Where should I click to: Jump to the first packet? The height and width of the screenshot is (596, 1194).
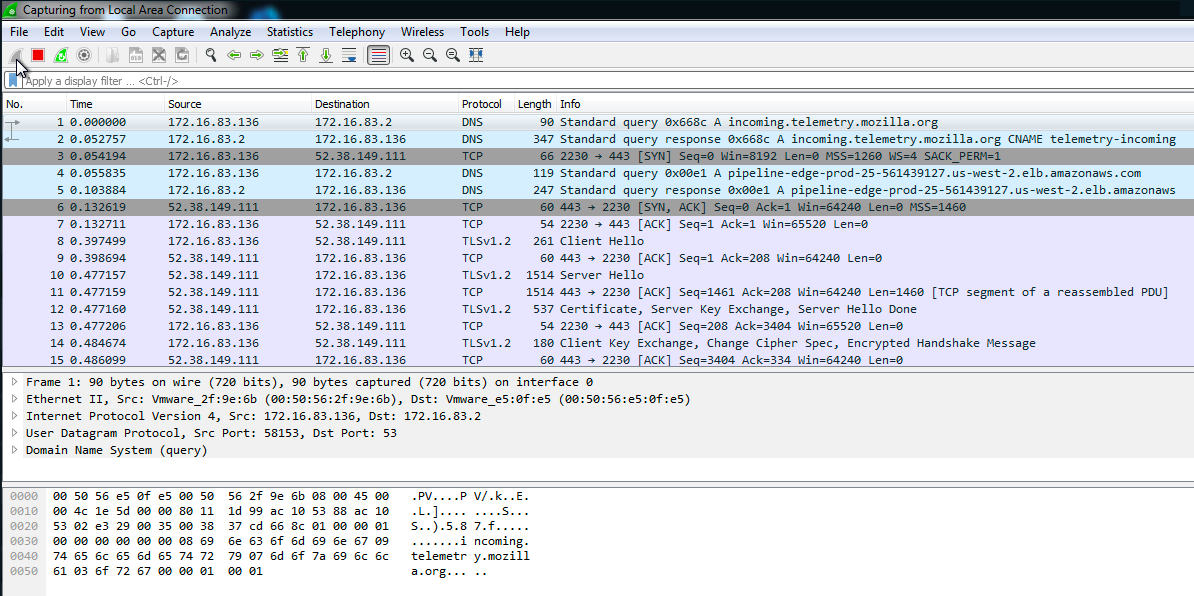pyautogui.click(x=303, y=55)
